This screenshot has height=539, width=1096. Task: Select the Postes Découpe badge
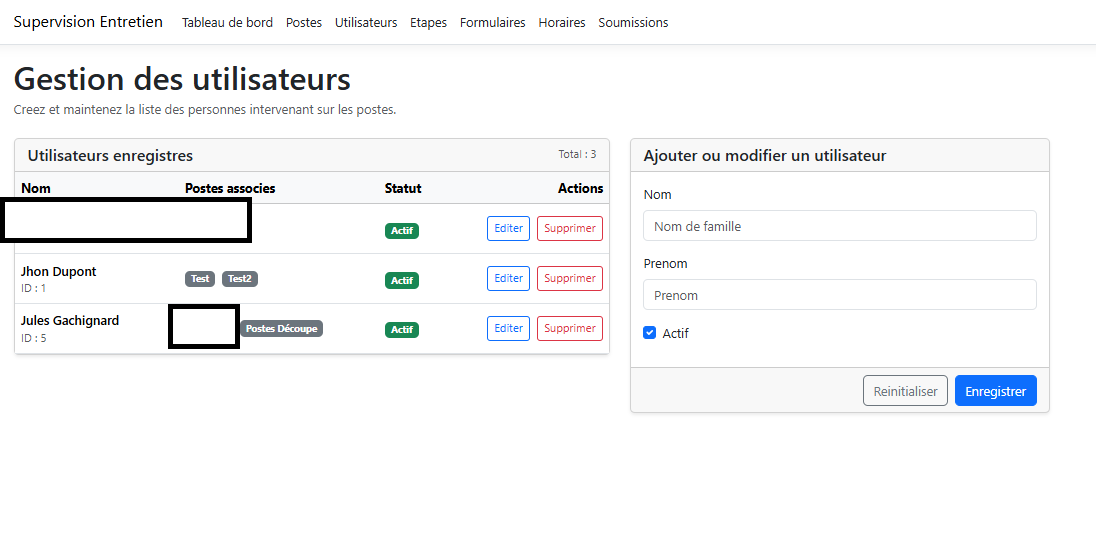pos(281,329)
